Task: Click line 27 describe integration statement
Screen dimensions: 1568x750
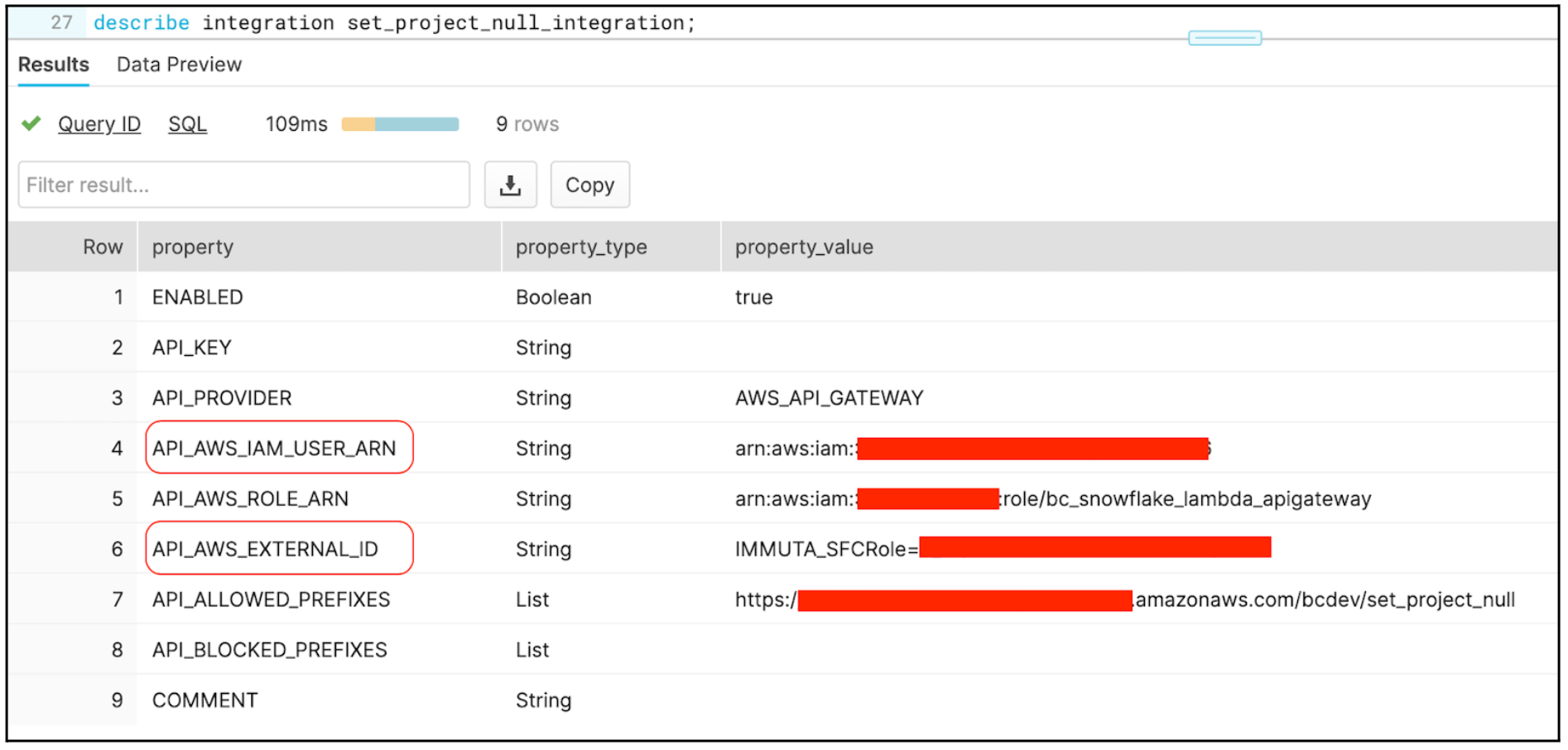Action: coord(394,22)
